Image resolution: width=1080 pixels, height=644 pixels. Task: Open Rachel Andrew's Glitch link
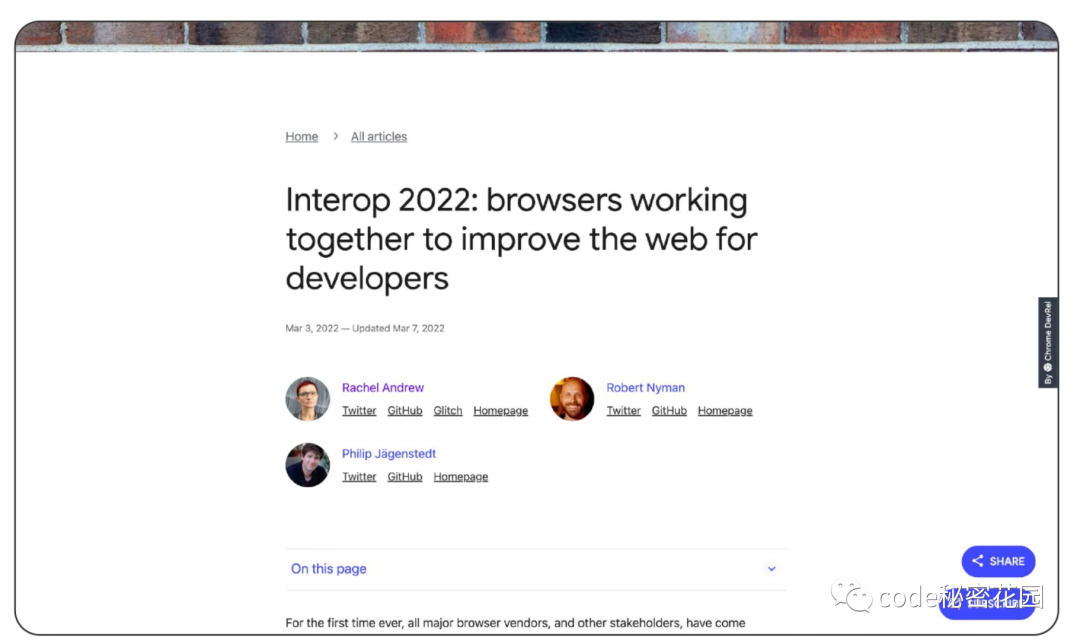click(x=448, y=411)
